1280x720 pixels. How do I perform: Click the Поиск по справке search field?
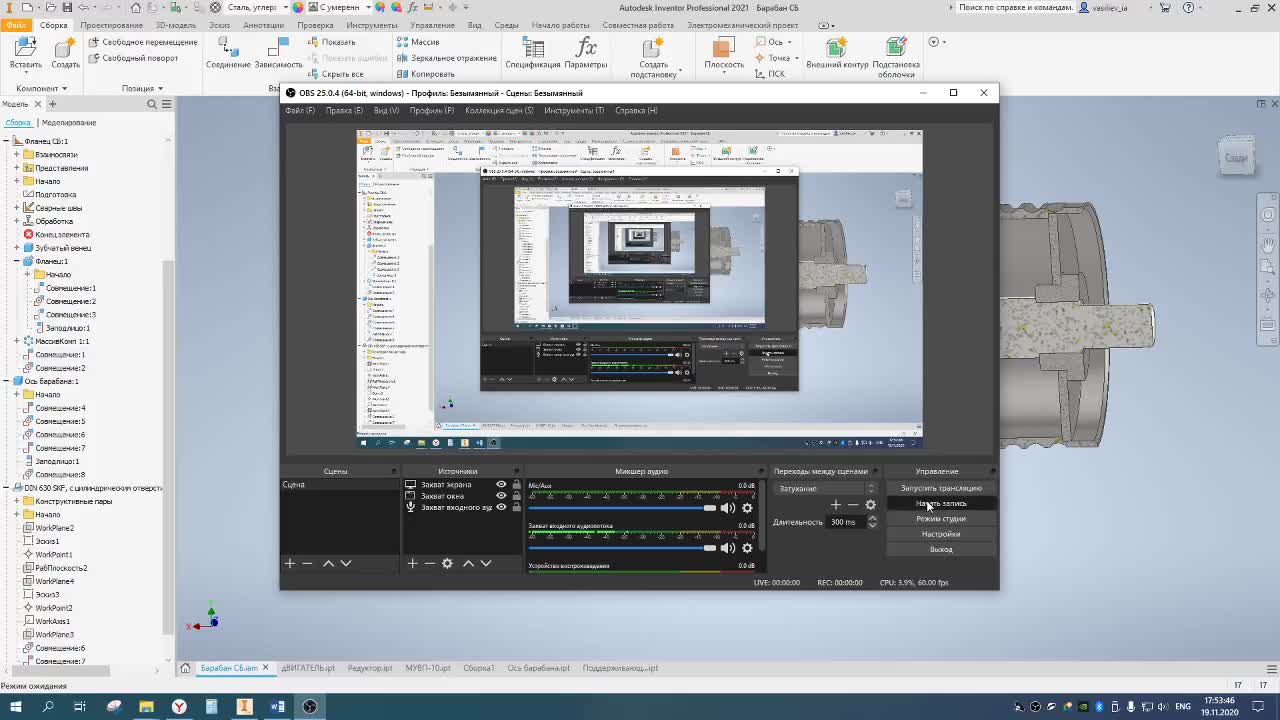coord(1015,7)
